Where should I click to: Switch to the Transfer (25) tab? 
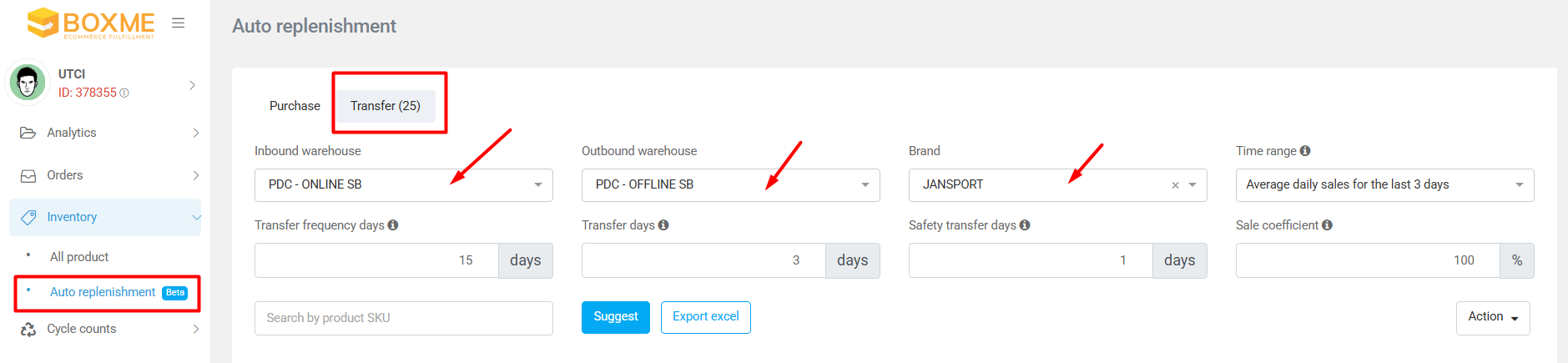point(386,106)
